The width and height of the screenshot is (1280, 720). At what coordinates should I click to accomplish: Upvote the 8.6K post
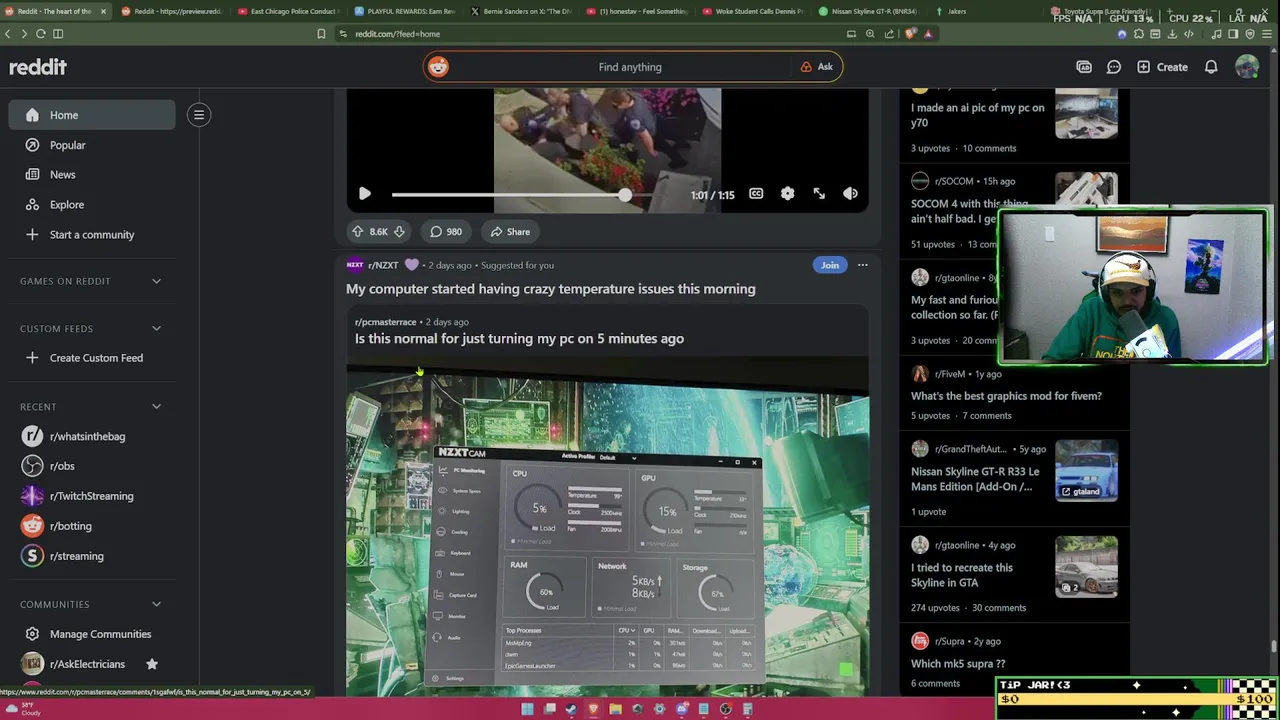click(x=358, y=232)
